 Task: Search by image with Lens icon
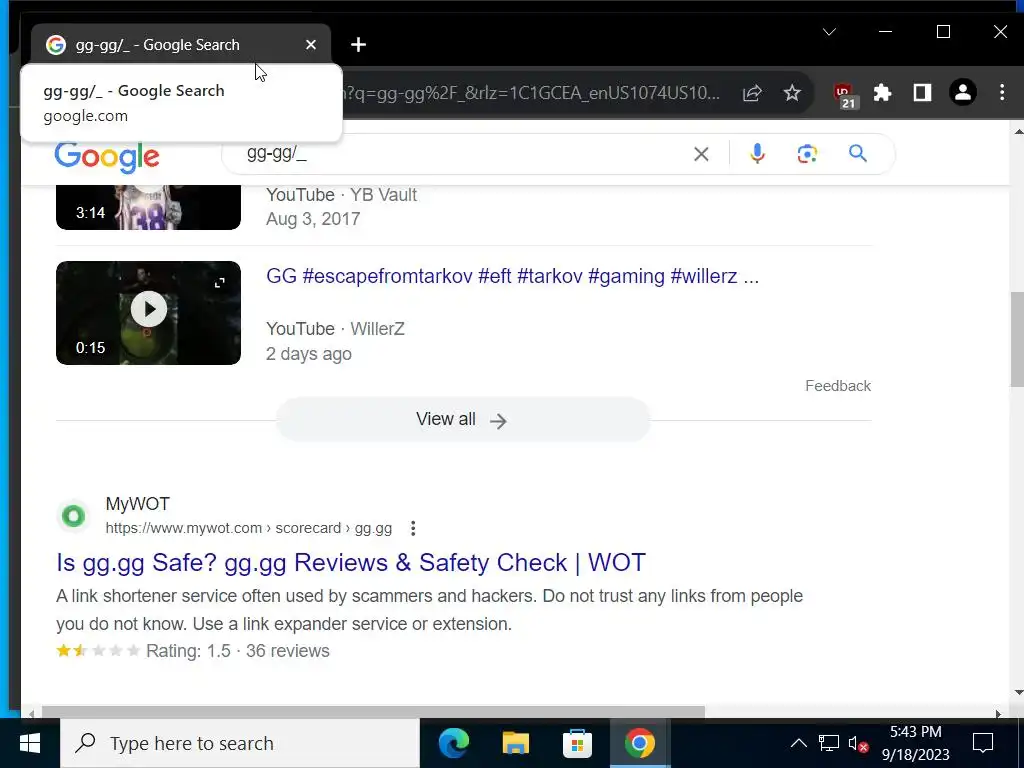pyautogui.click(x=807, y=154)
